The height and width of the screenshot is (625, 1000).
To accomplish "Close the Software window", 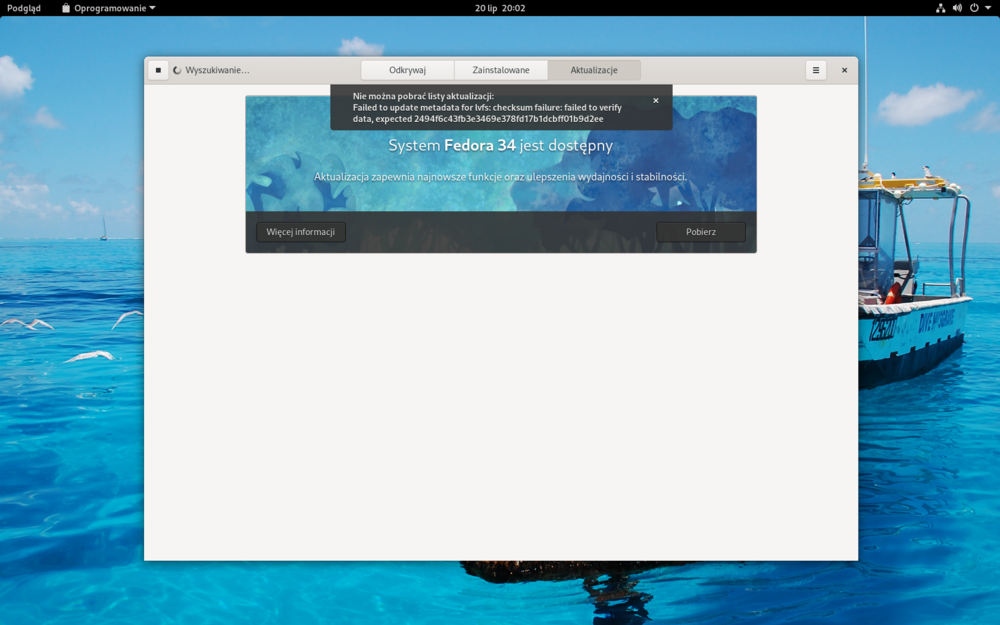I will [844, 70].
